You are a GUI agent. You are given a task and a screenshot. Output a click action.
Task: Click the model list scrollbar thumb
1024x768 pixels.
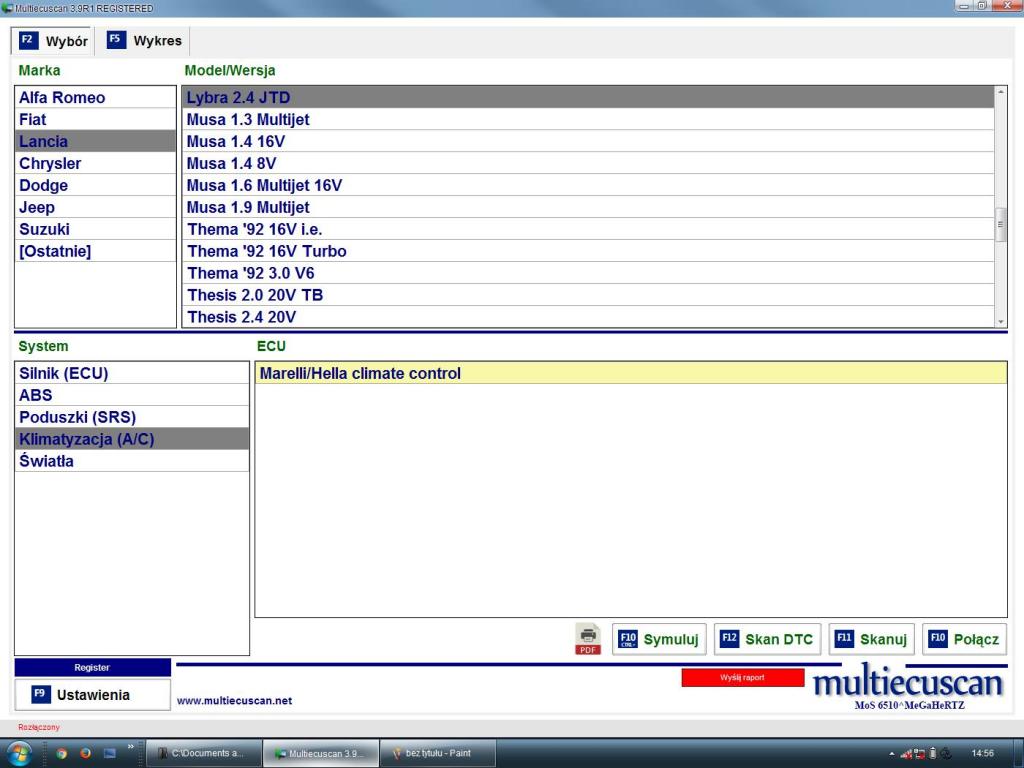click(x=1000, y=225)
